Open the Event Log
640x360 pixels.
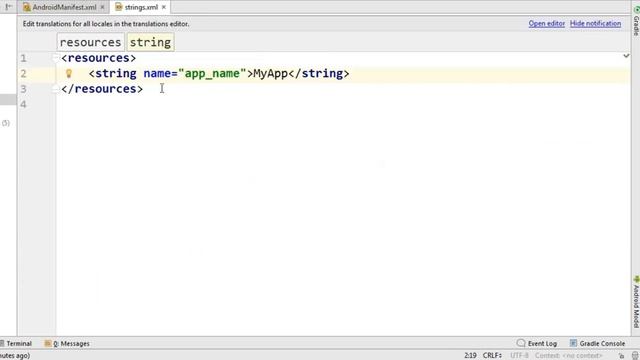(537, 344)
